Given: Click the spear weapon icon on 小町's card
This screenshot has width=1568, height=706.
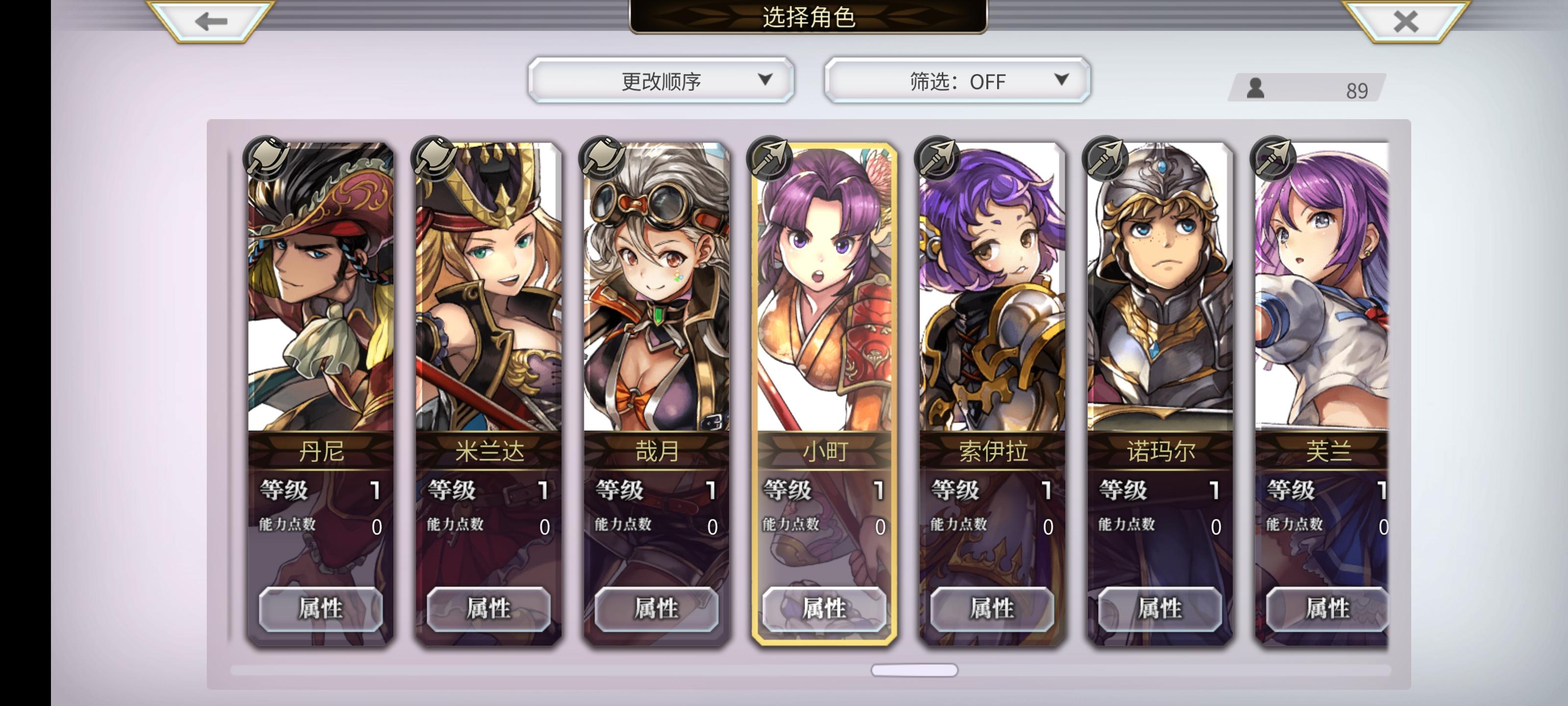Looking at the screenshot, I should (x=770, y=157).
